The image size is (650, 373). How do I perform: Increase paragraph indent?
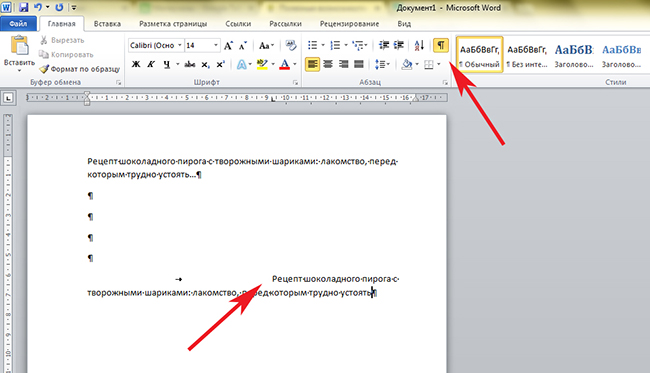pyautogui.click(x=399, y=45)
